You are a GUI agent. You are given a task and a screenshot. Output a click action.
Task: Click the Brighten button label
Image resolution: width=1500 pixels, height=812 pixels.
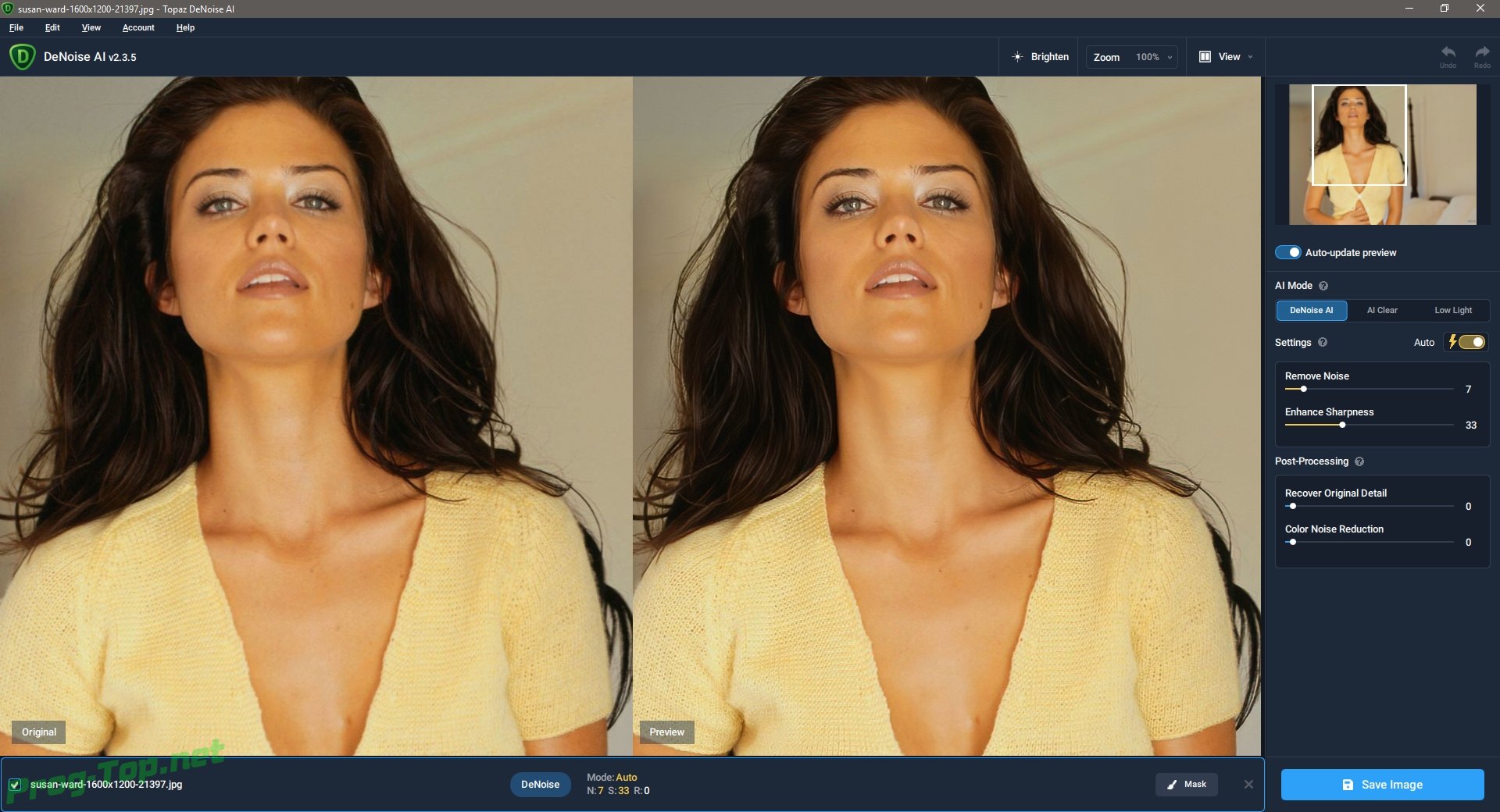pyautogui.click(x=1050, y=57)
